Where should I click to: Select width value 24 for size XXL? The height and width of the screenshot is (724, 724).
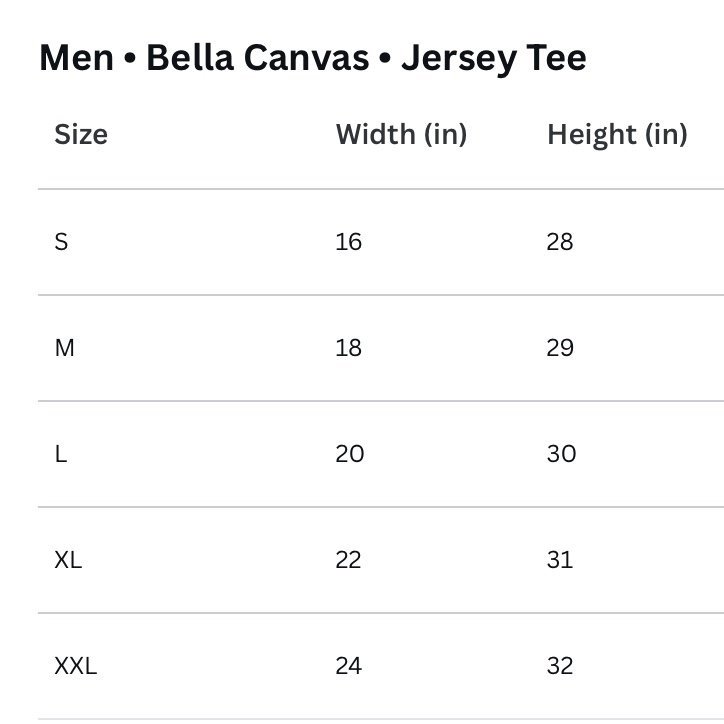click(x=349, y=666)
